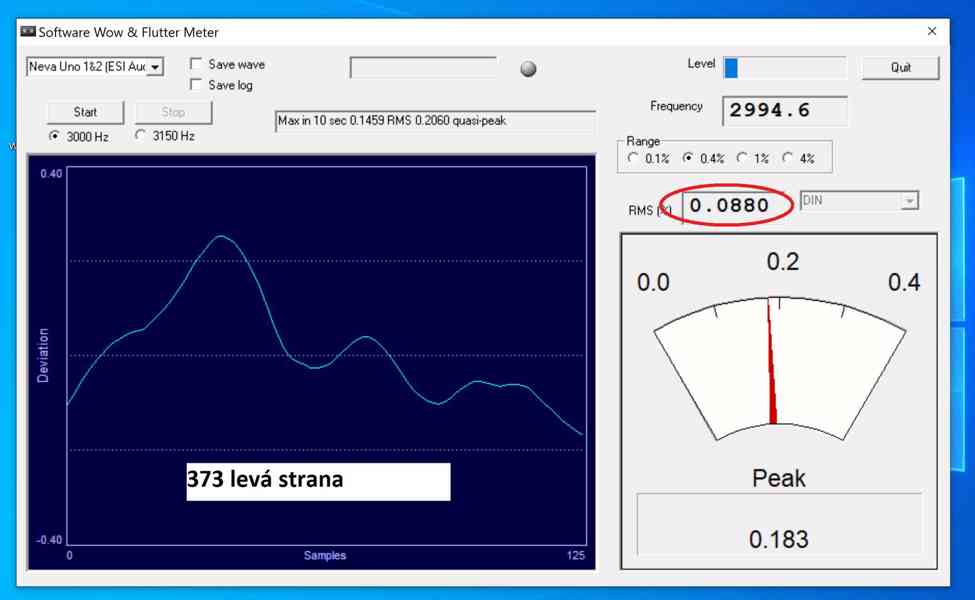Enable the Save log checkbox
Viewport: 975px width, 600px height.
click(197, 85)
